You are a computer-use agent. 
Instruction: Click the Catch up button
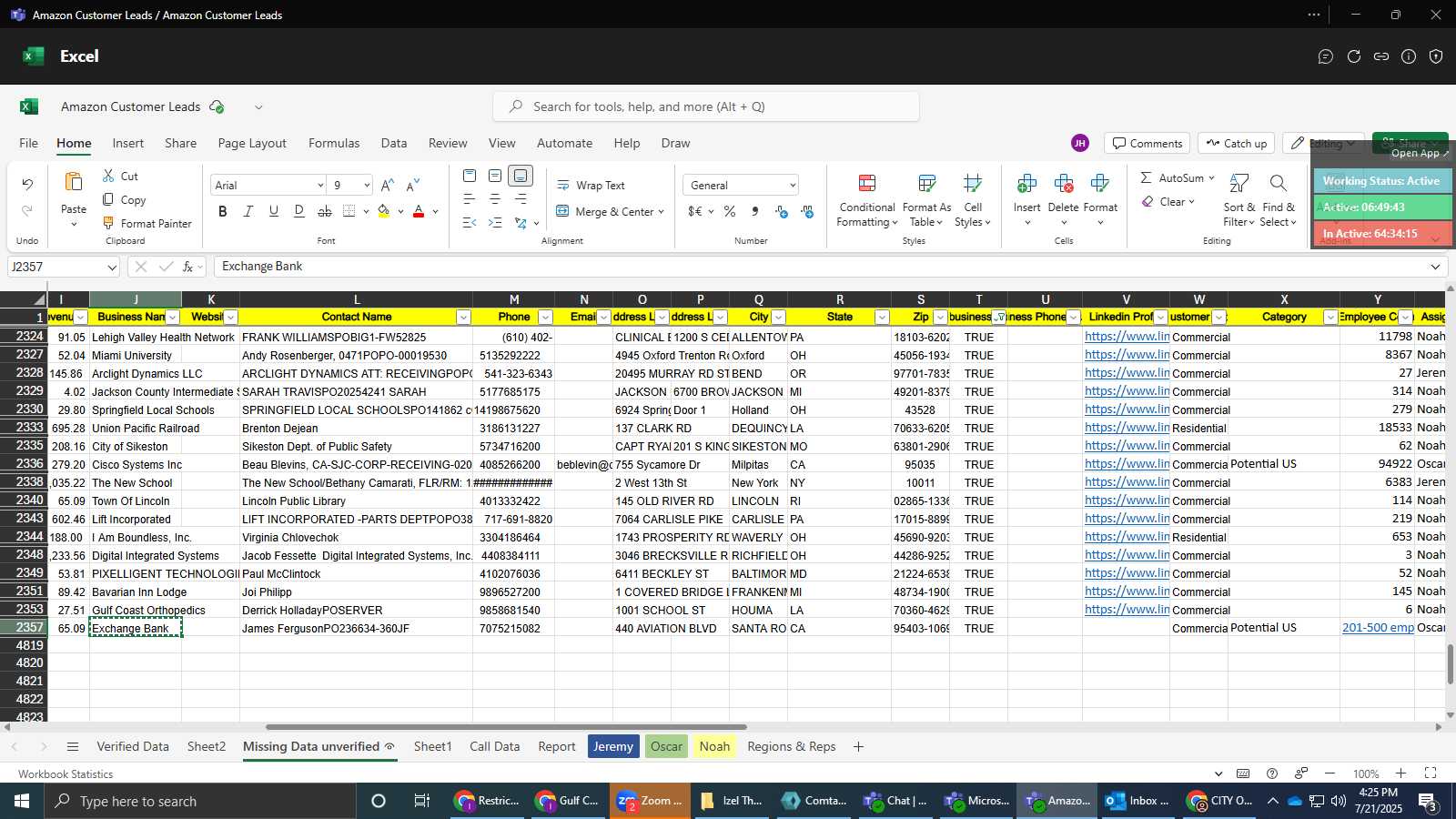pos(1237,143)
